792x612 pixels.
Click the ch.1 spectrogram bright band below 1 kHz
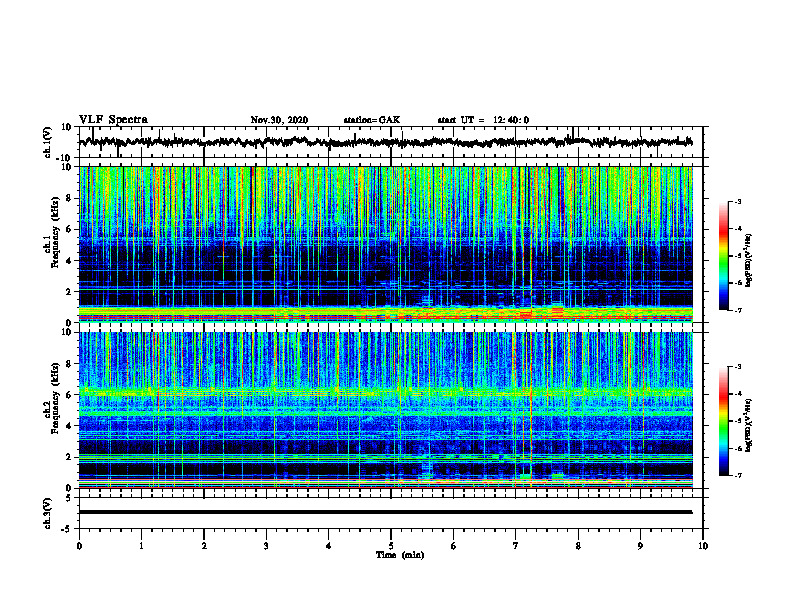click(386, 313)
